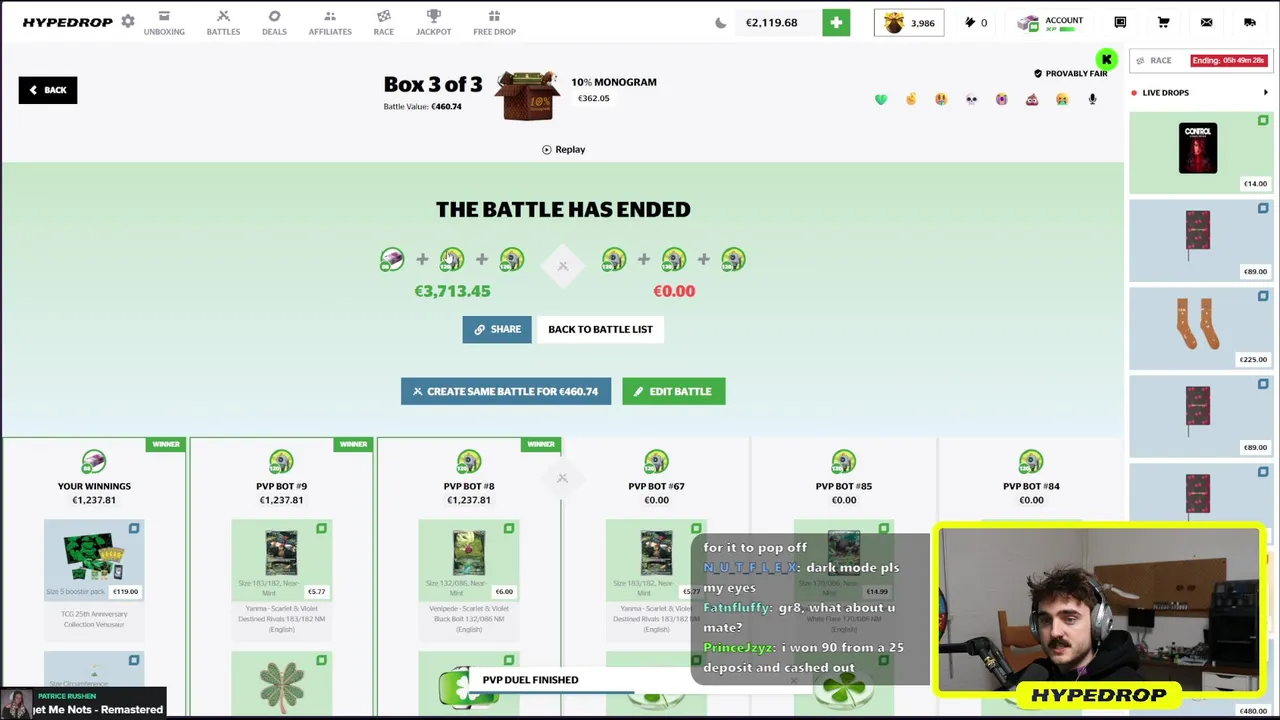The height and width of the screenshot is (720, 1280).
Task: Click PVP Bot #67 avatar
Action: [x=656, y=462]
